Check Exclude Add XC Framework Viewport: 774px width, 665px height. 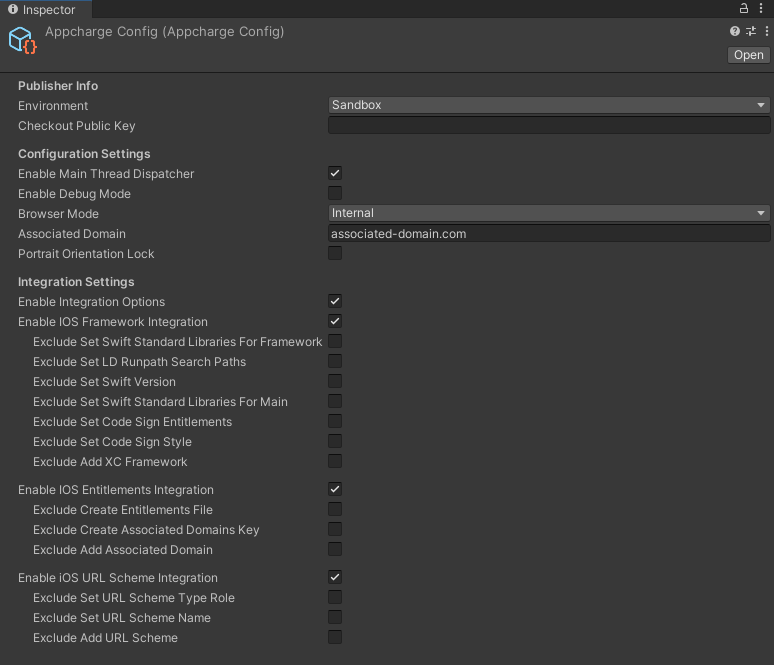335,461
